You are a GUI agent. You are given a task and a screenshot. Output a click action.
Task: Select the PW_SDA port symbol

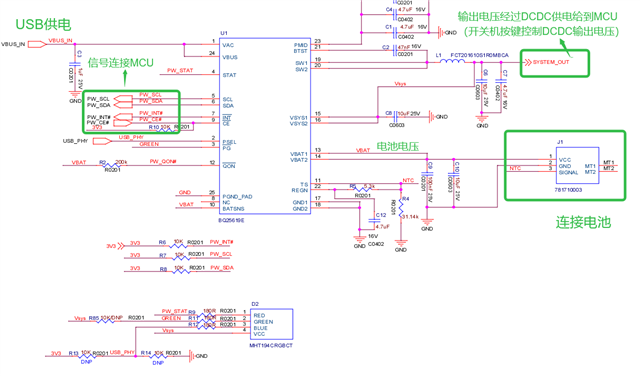click(123, 105)
